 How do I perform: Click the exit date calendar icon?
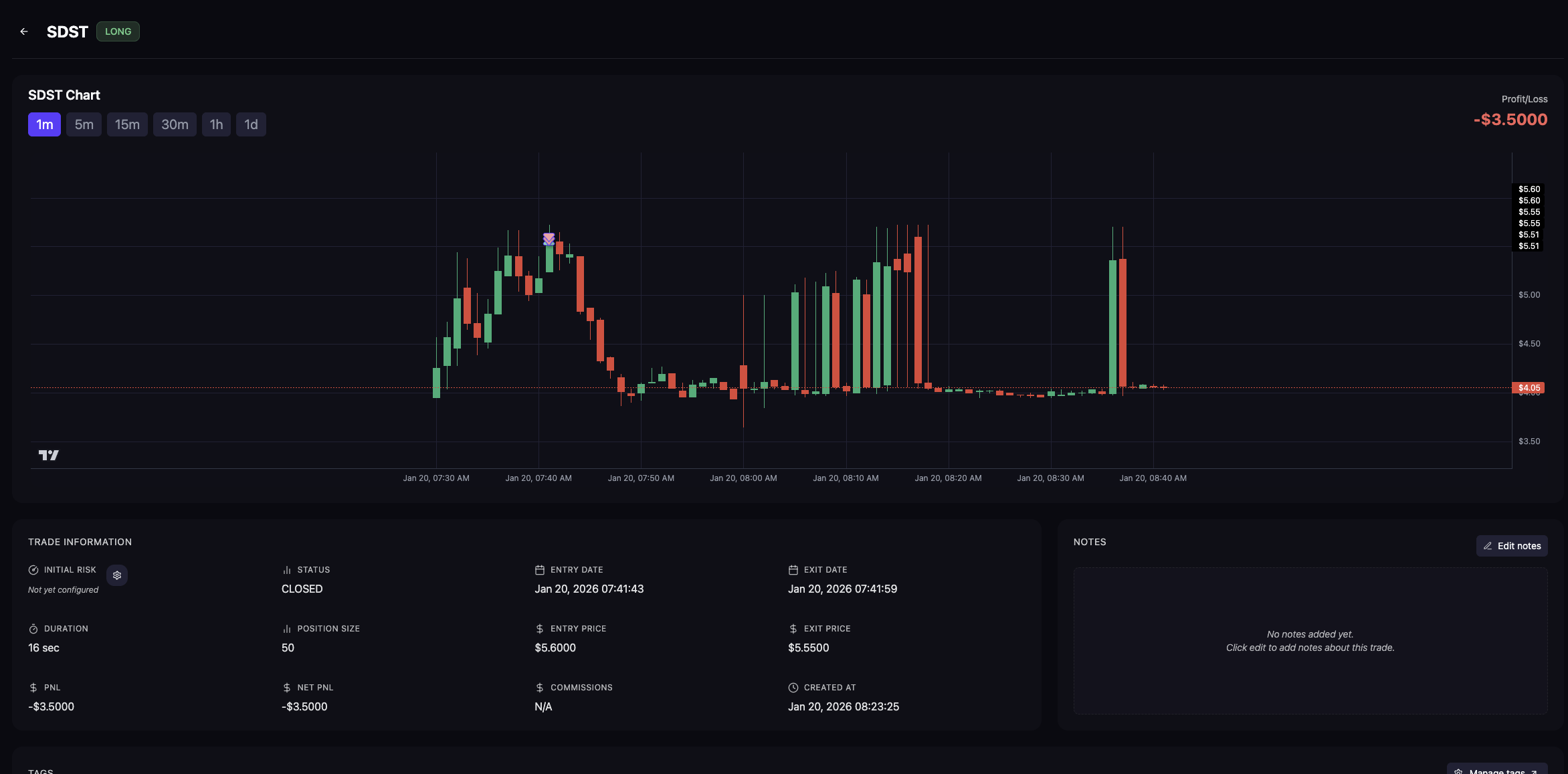point(793,570)
